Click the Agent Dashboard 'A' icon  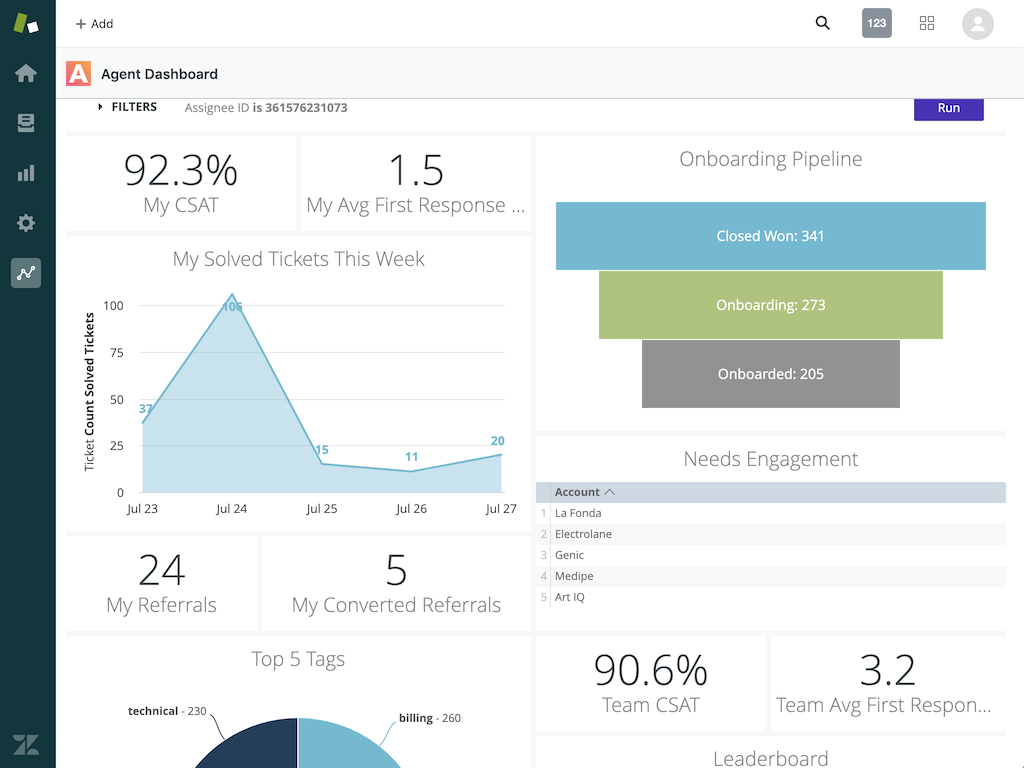click(x=78, y=72)
